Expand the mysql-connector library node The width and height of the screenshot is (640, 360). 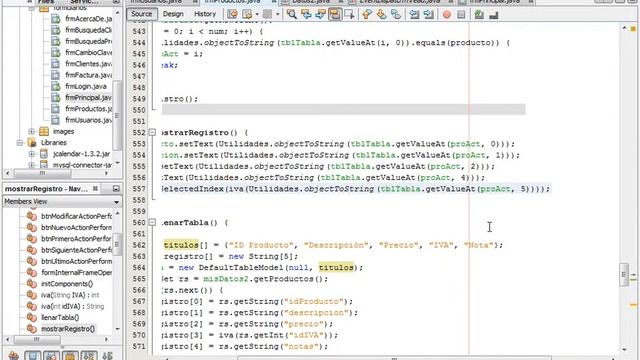[31, 165]
